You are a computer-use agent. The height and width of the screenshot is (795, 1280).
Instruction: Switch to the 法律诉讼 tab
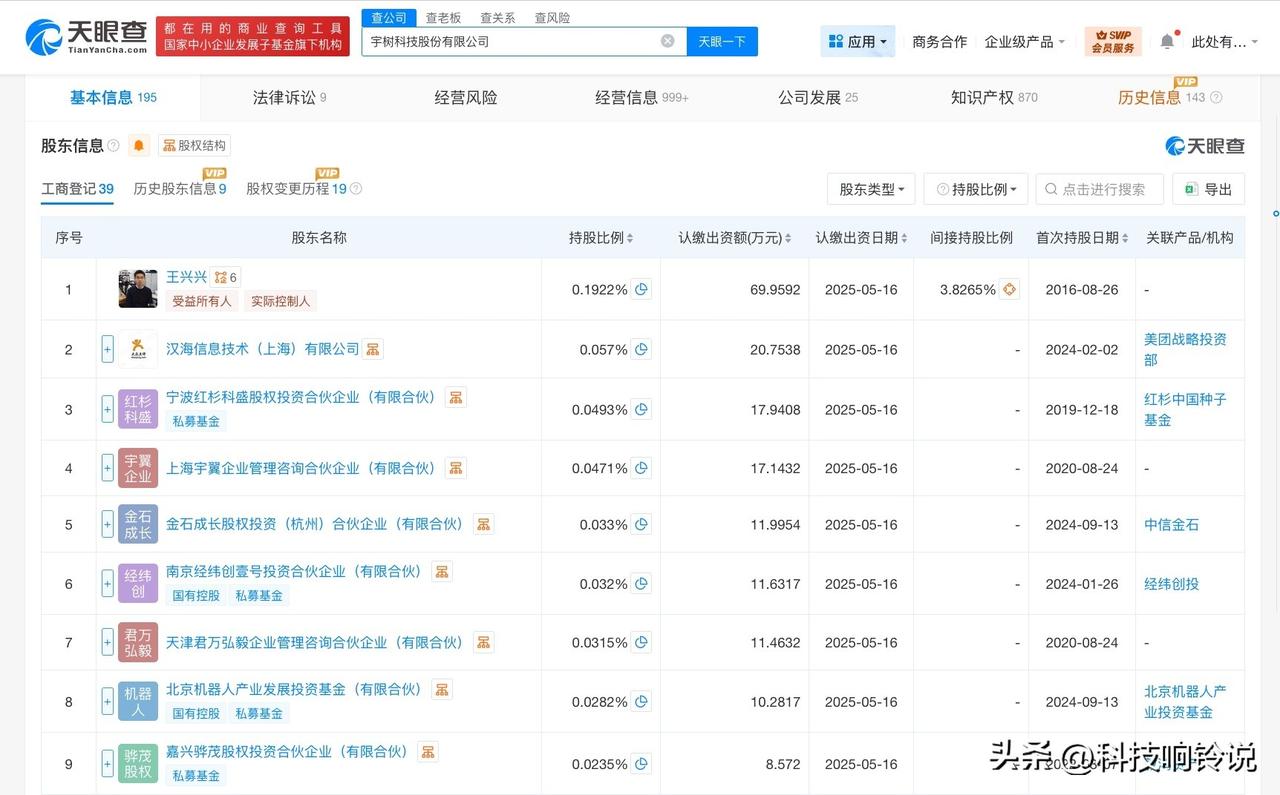click(x=289, y=97)
